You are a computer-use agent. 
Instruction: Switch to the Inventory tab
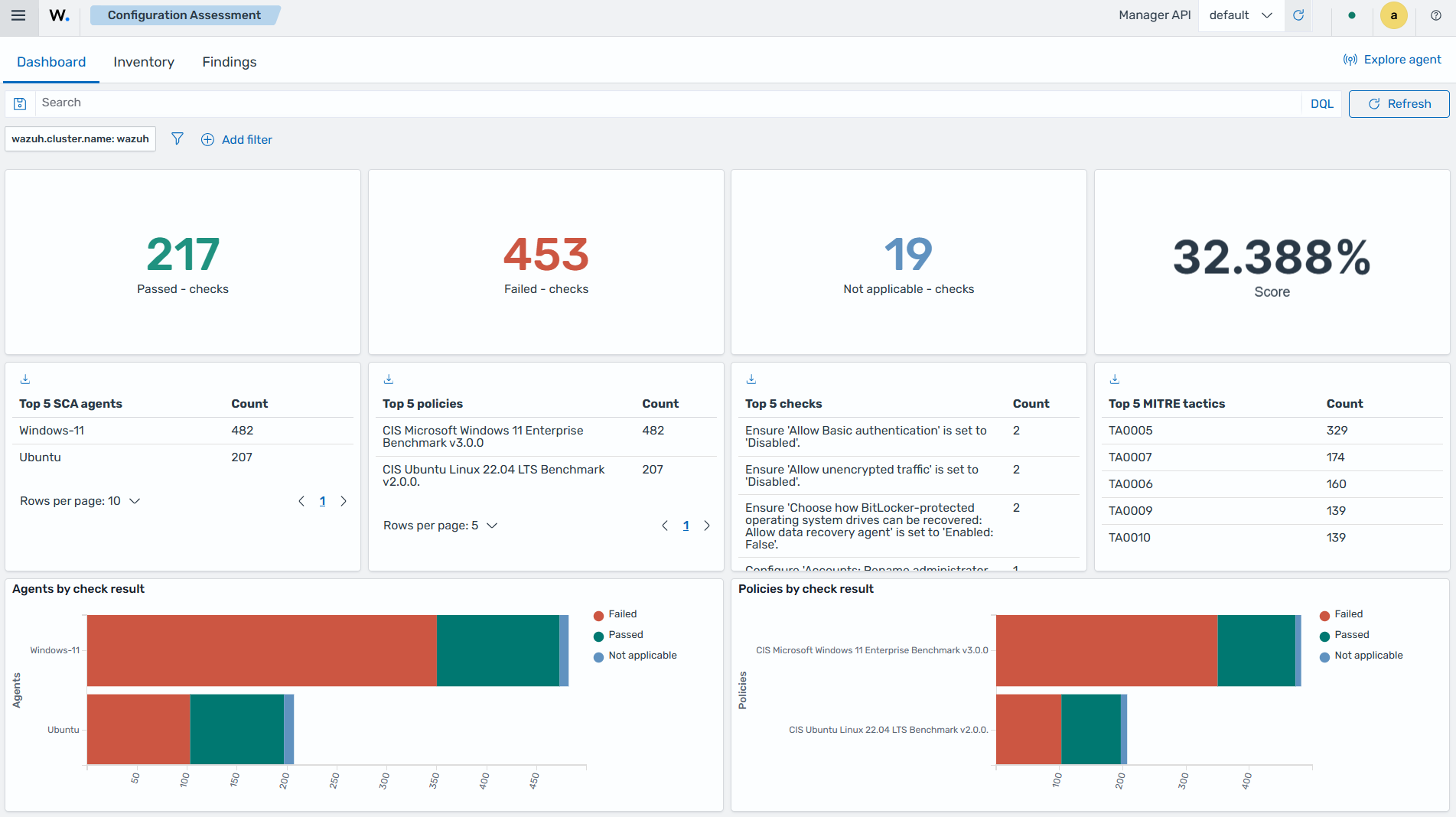[x=144, y=62]
